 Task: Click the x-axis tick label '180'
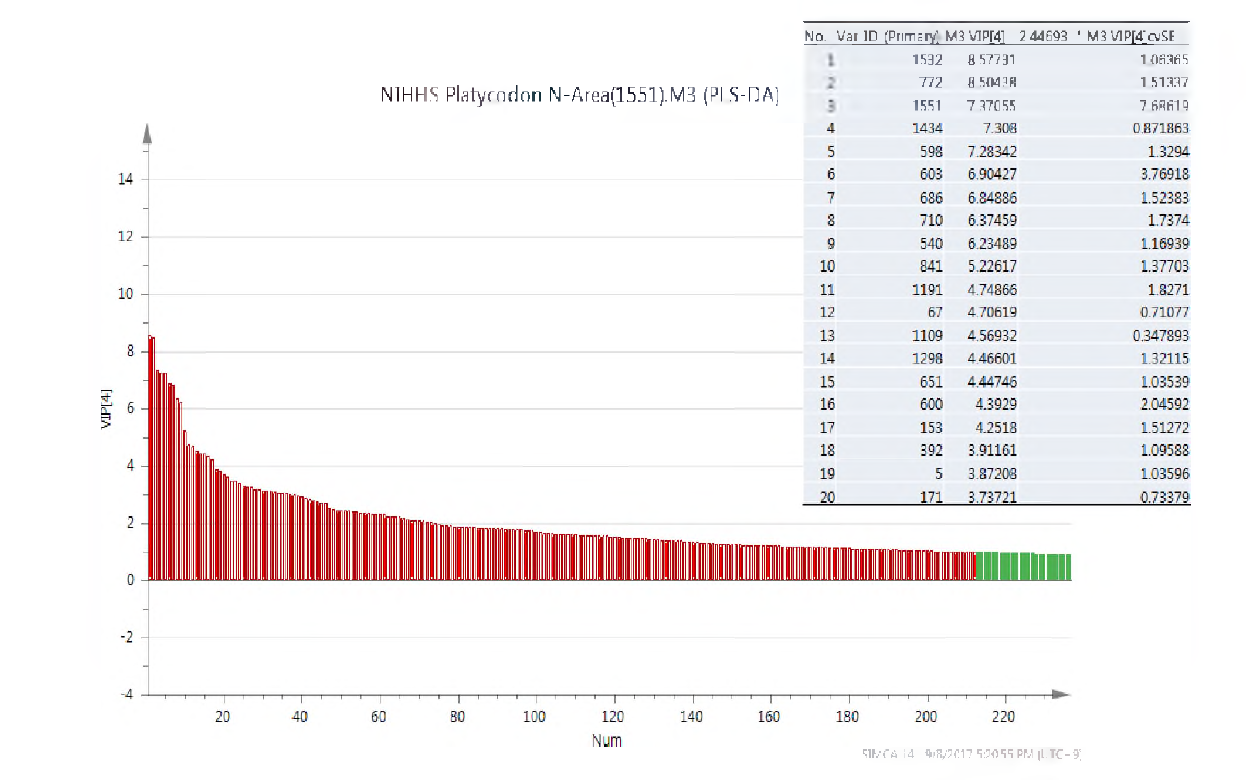tap(846, 717)
